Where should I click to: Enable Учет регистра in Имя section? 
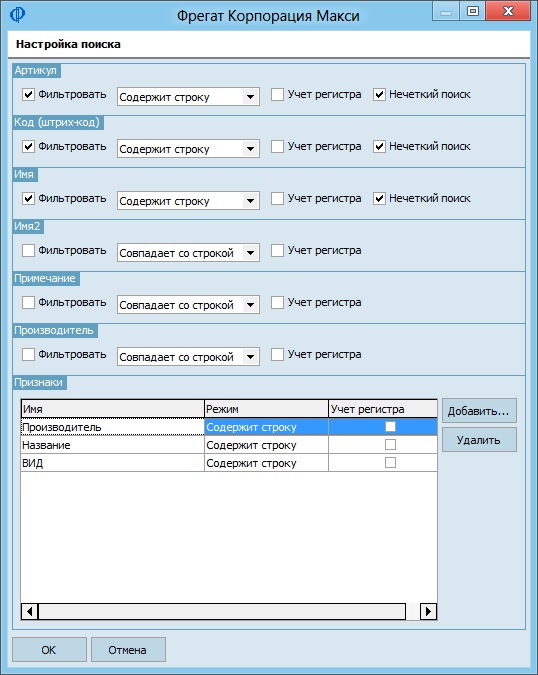point(278,198)
